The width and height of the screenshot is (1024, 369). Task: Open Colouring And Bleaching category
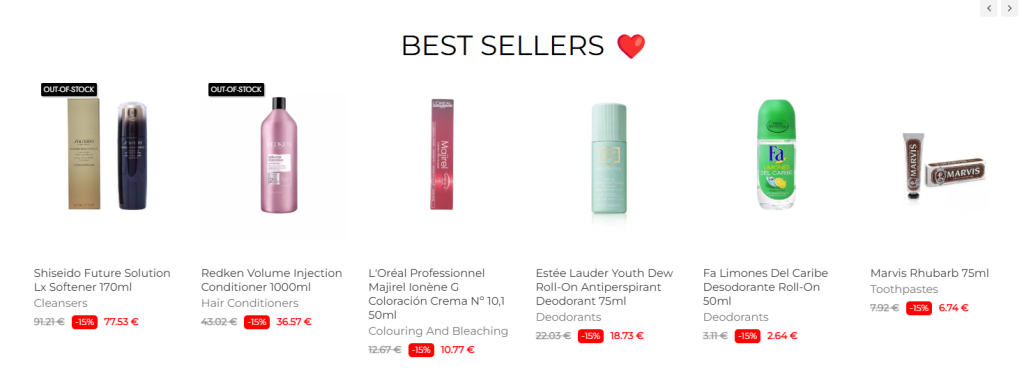438,331
